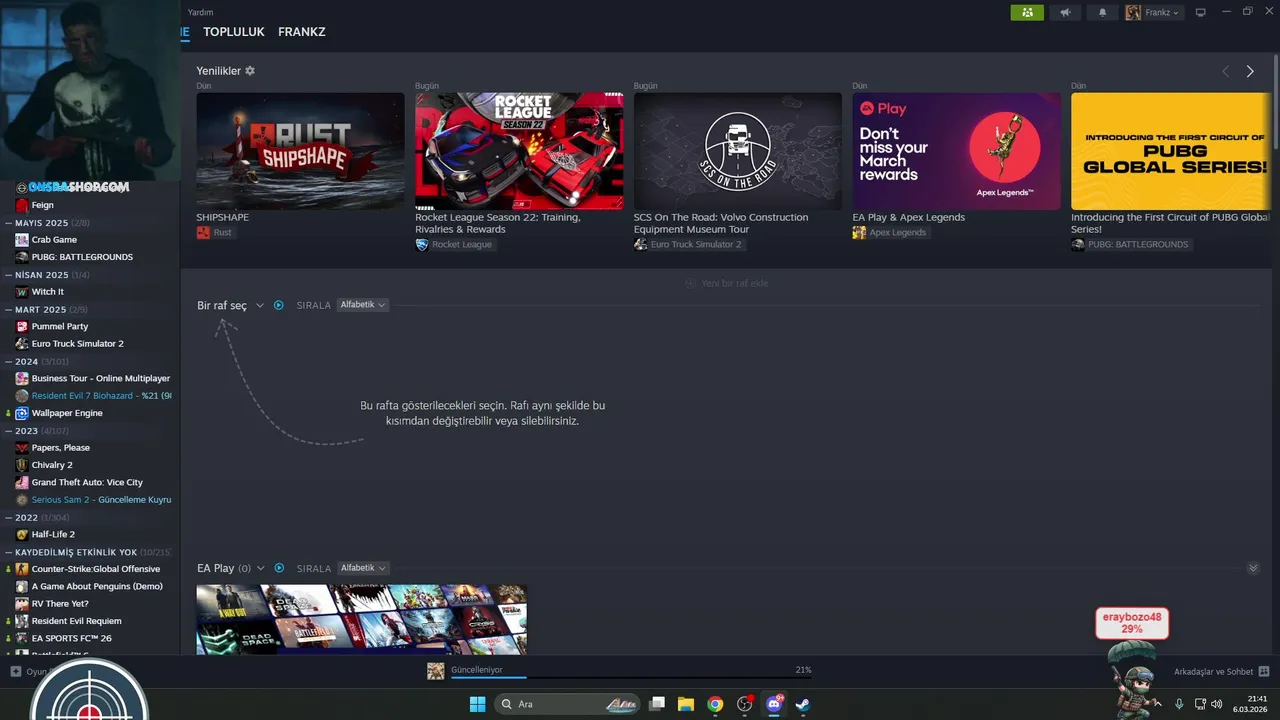
Task: Click the updating game's download icon
Action: 436,671
